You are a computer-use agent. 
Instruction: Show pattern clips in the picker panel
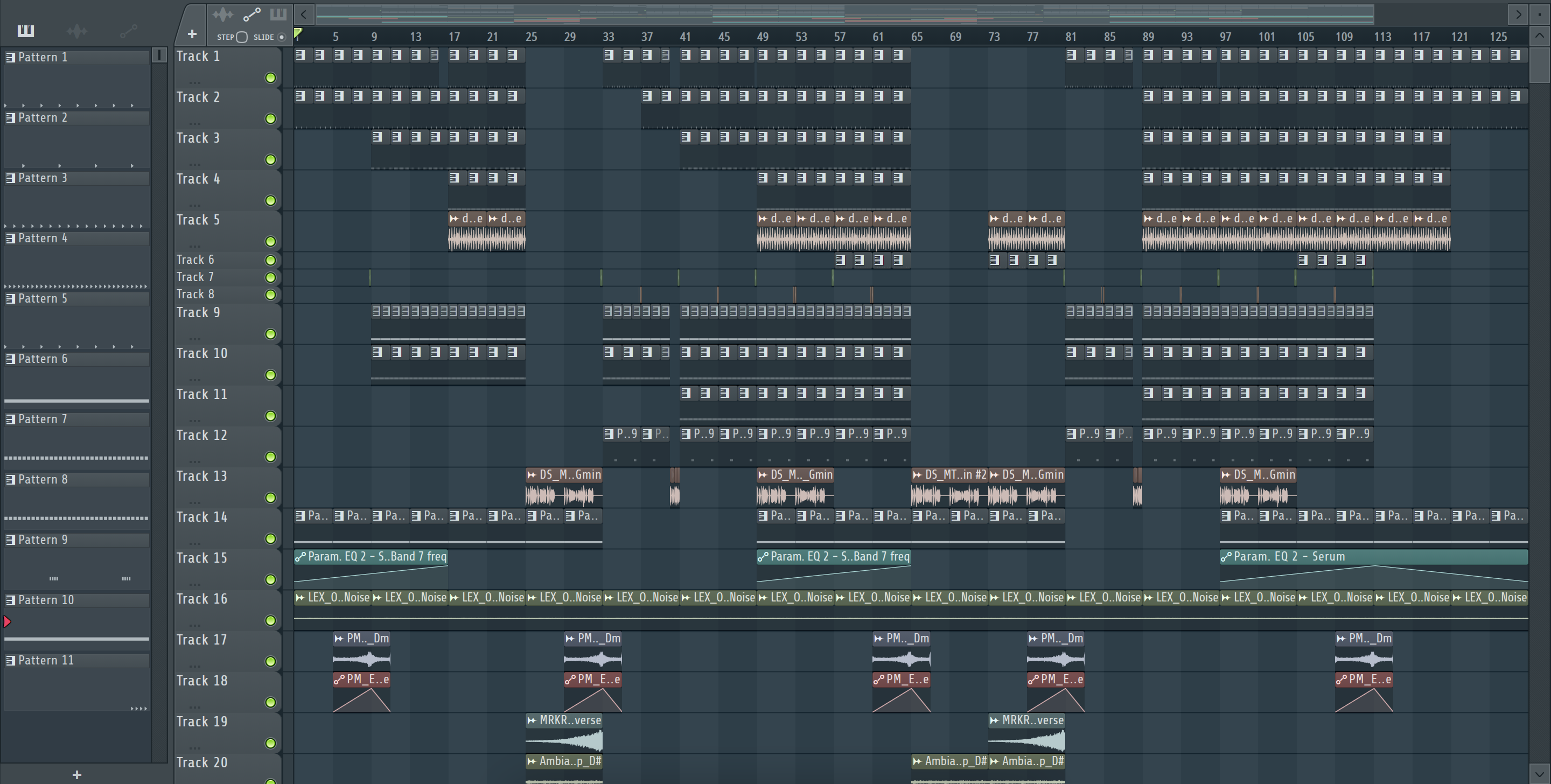coord(25,31)
